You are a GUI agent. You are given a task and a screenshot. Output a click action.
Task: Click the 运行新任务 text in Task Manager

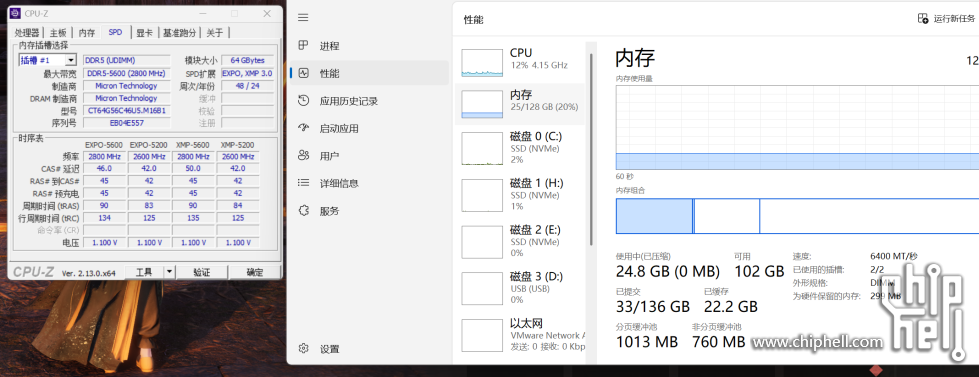pyautogui.click(x=953, y=19)
